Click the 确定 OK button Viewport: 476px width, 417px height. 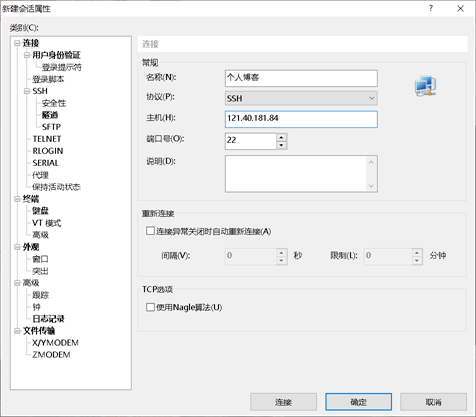358,402
